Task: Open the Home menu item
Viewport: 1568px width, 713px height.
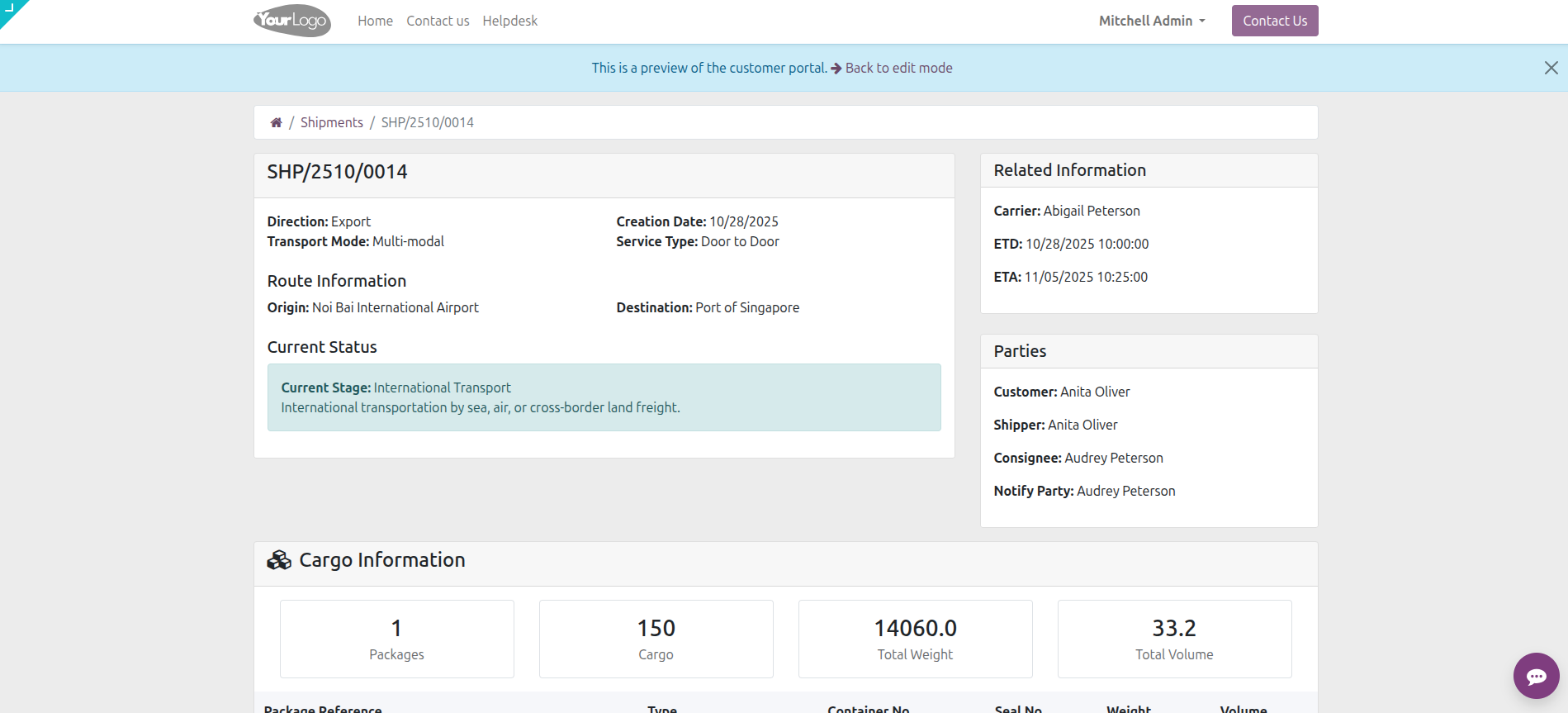Action: click(375, 21)
